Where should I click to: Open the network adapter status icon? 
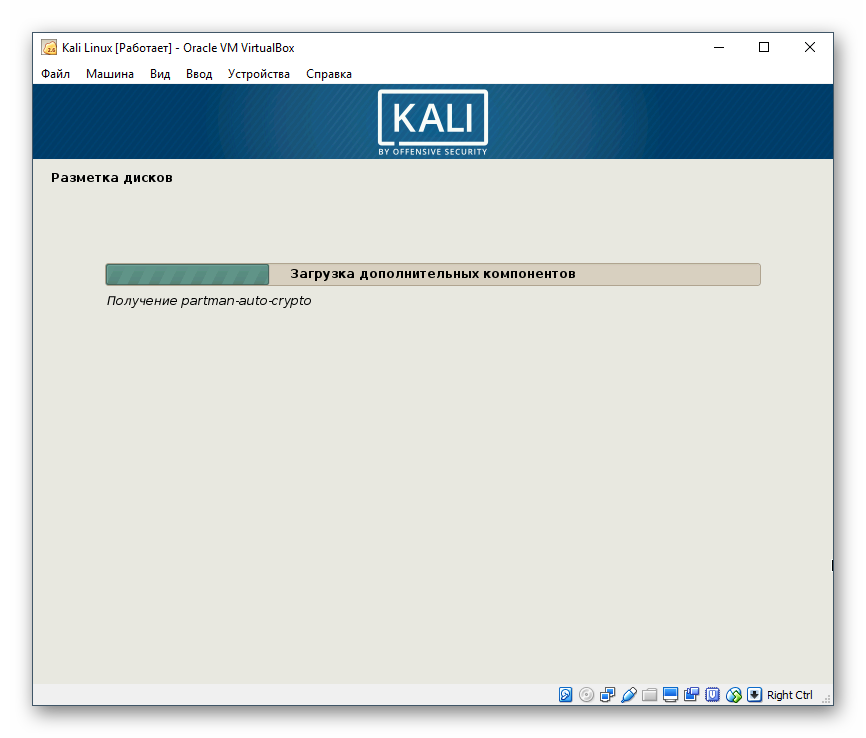[608, 695]
